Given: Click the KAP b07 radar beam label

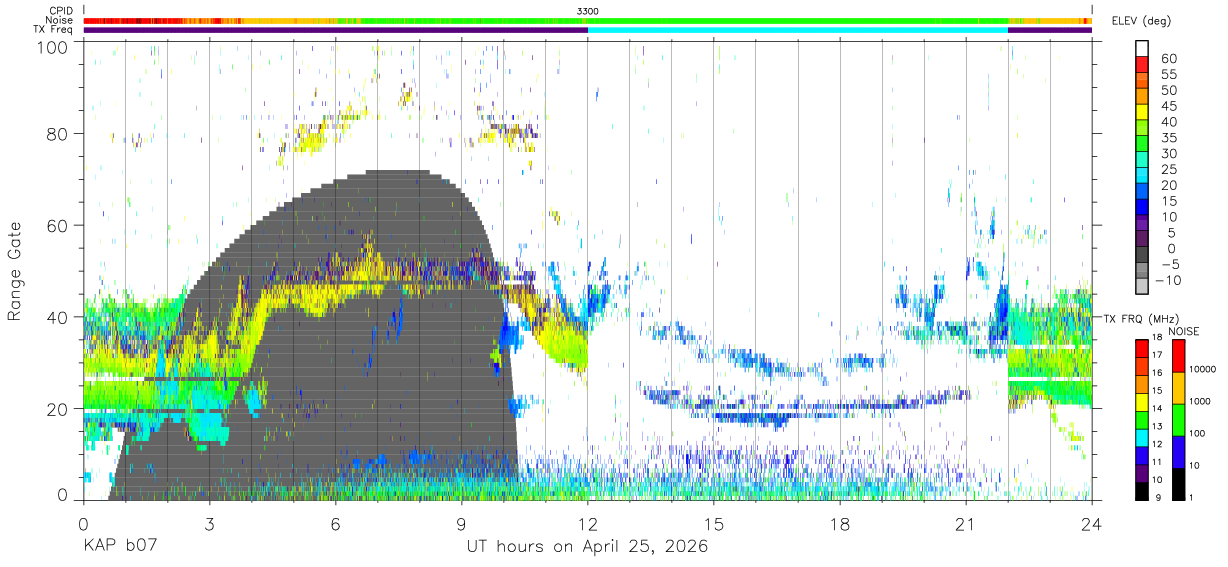Looking at the screenshot, I should point(119,547).
